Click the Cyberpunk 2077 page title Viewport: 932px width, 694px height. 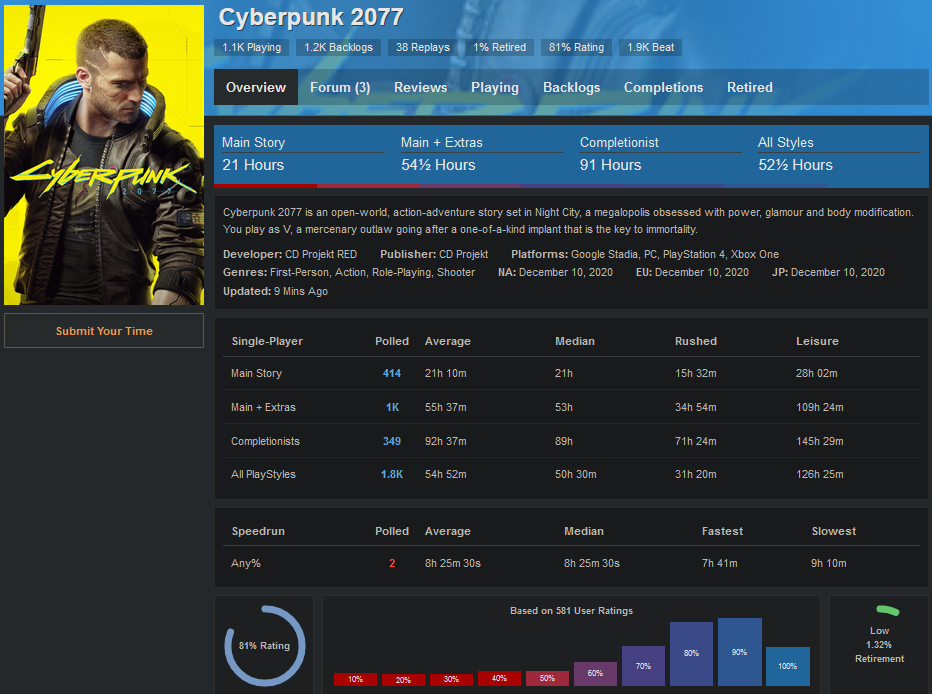pyautogui.click(x=311, y=17)
